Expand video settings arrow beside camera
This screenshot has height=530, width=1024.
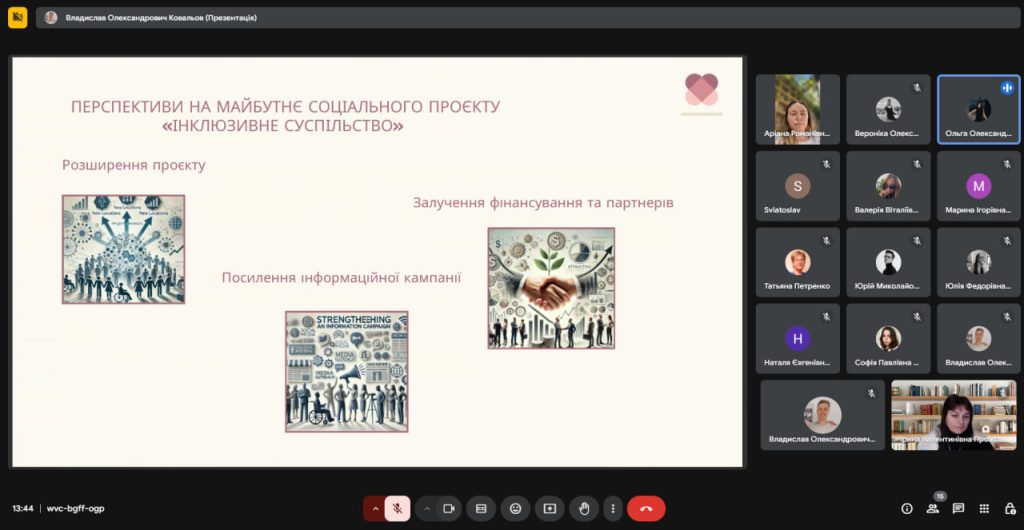point(427,508)
